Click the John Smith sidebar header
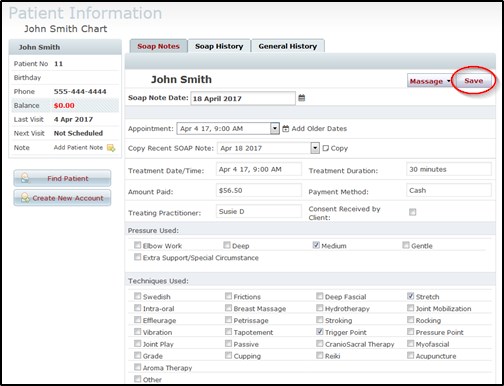Image resolution: width=504 pixels, height=386 pixels. click(x=65, y=47)
